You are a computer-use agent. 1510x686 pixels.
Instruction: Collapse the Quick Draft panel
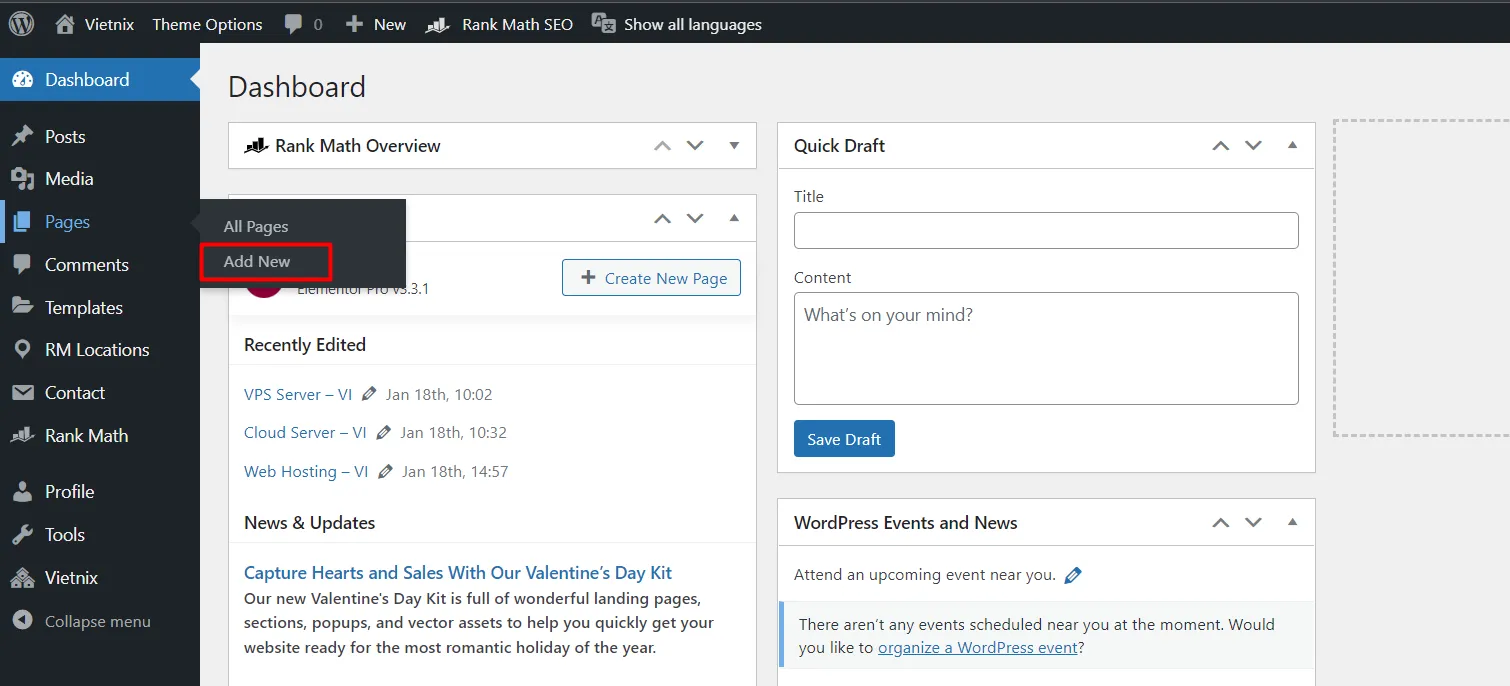(x=1291, y=145)
